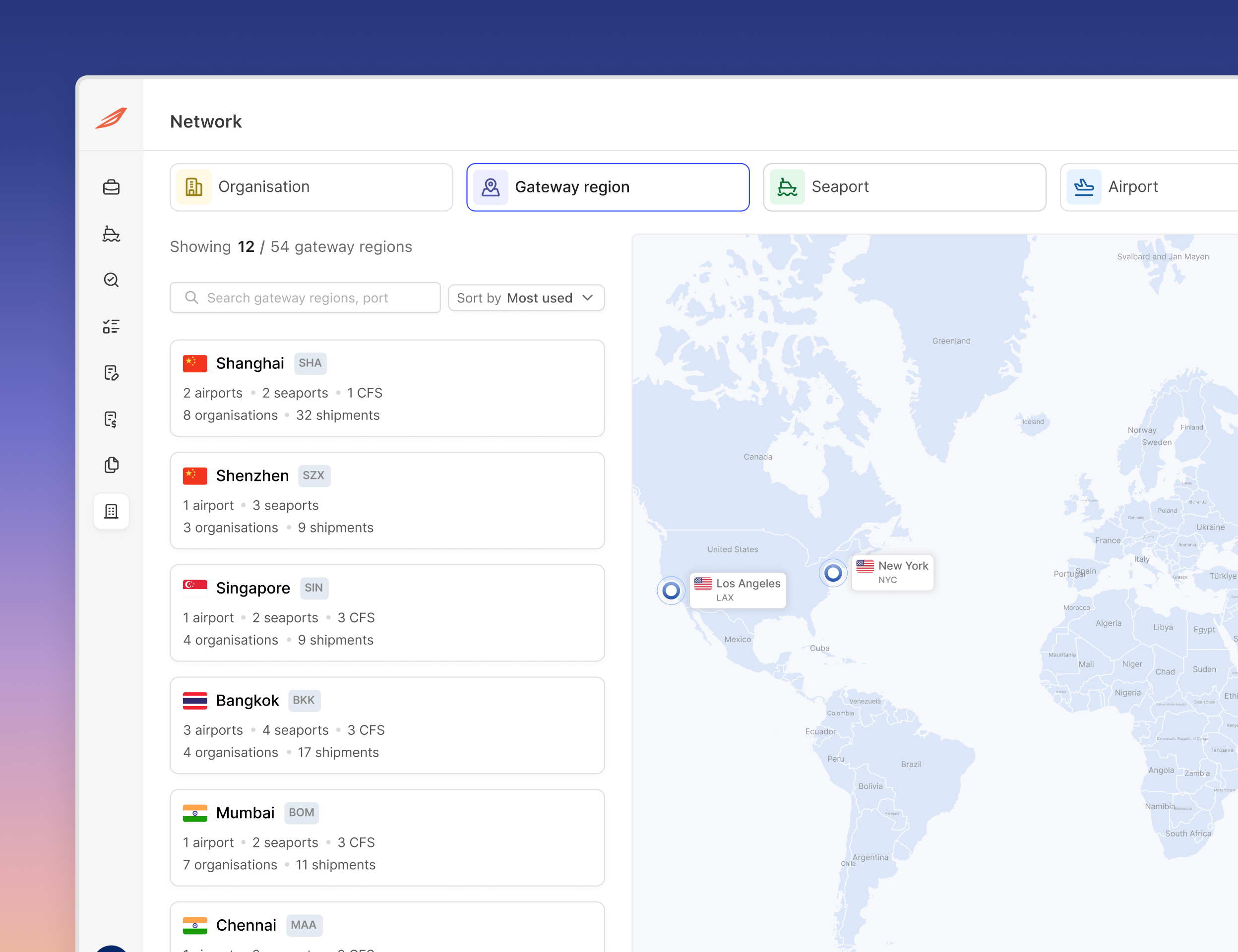This screenshot has width=1238, height=952.
Task: Click the blue Airport plane icon
Action: point(1084,187)
